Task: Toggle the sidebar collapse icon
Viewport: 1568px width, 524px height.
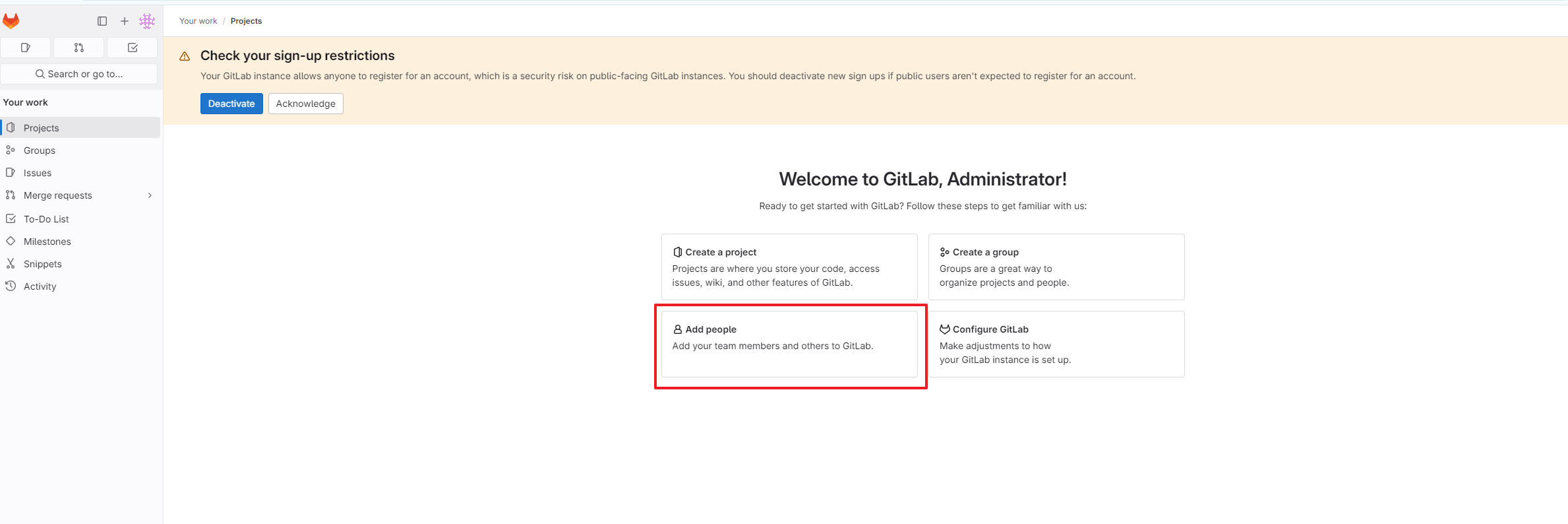Action: coord(102,21)
